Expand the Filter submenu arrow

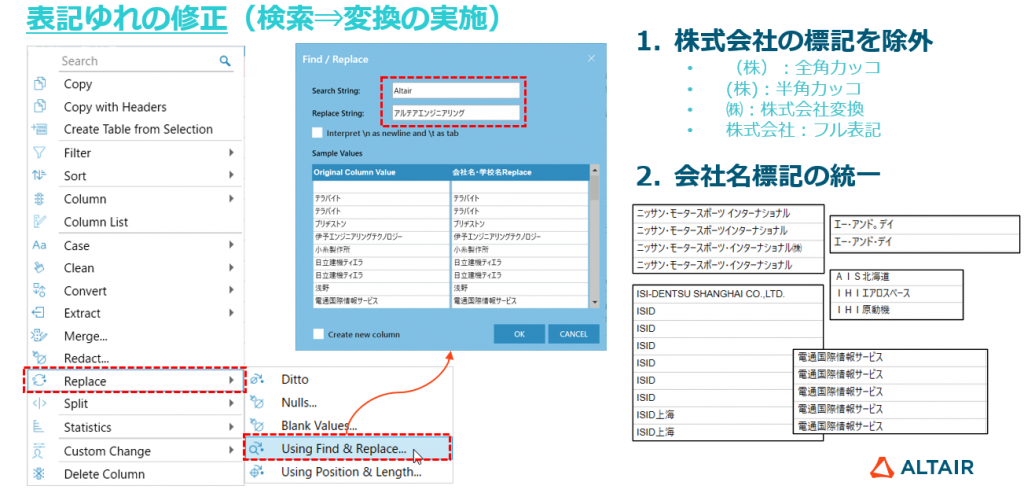click(231, 153)
